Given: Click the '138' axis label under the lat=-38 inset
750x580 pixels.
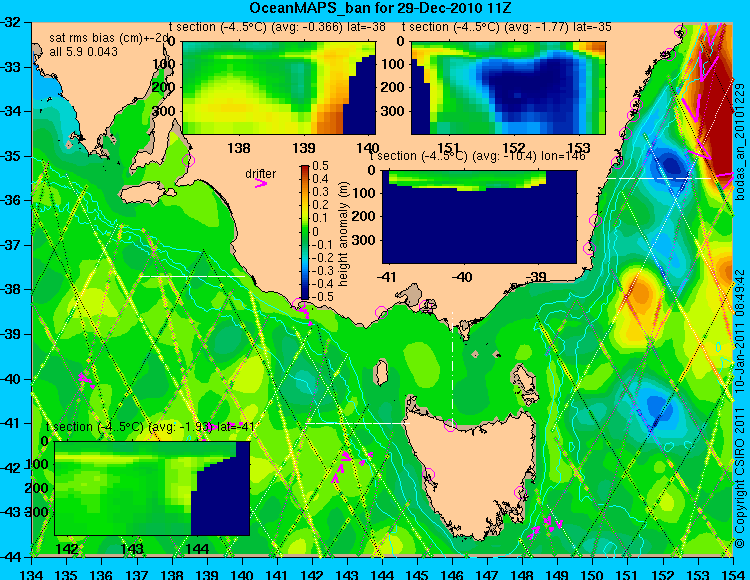Looking at the screenshot, I should [x=239, y=148].
